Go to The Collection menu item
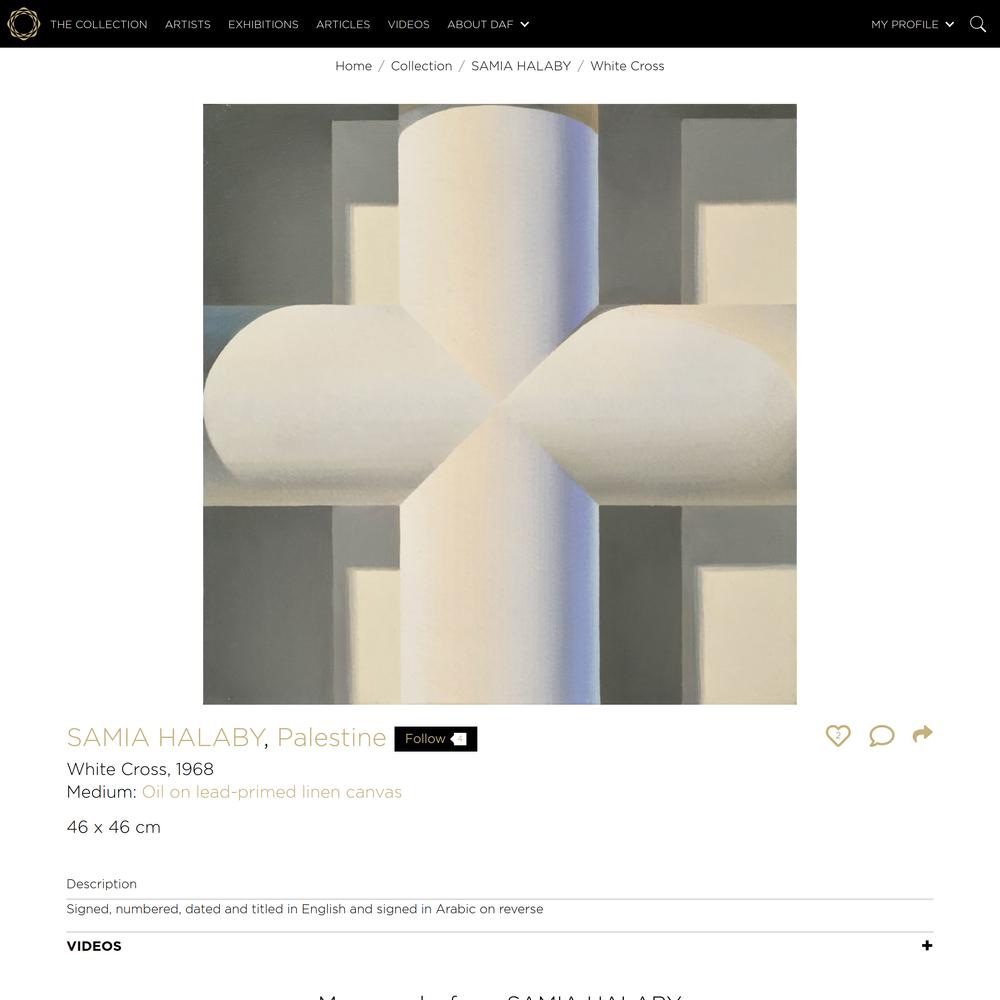 (99, 24)
